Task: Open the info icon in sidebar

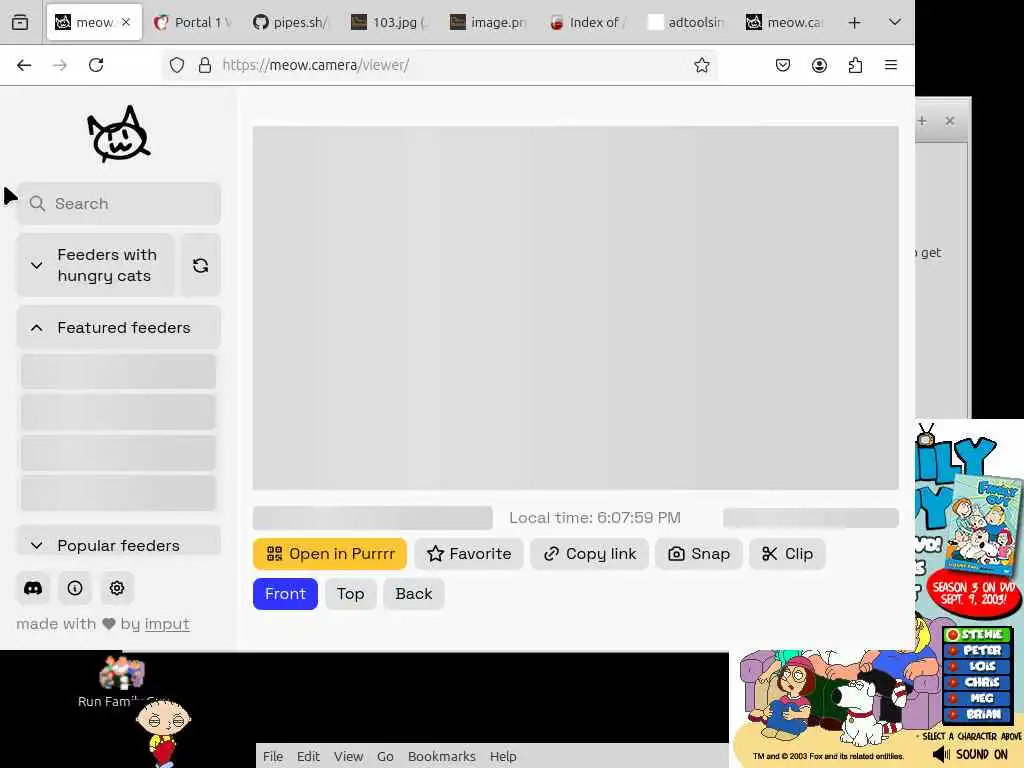Action: click(x=75, y=588)
